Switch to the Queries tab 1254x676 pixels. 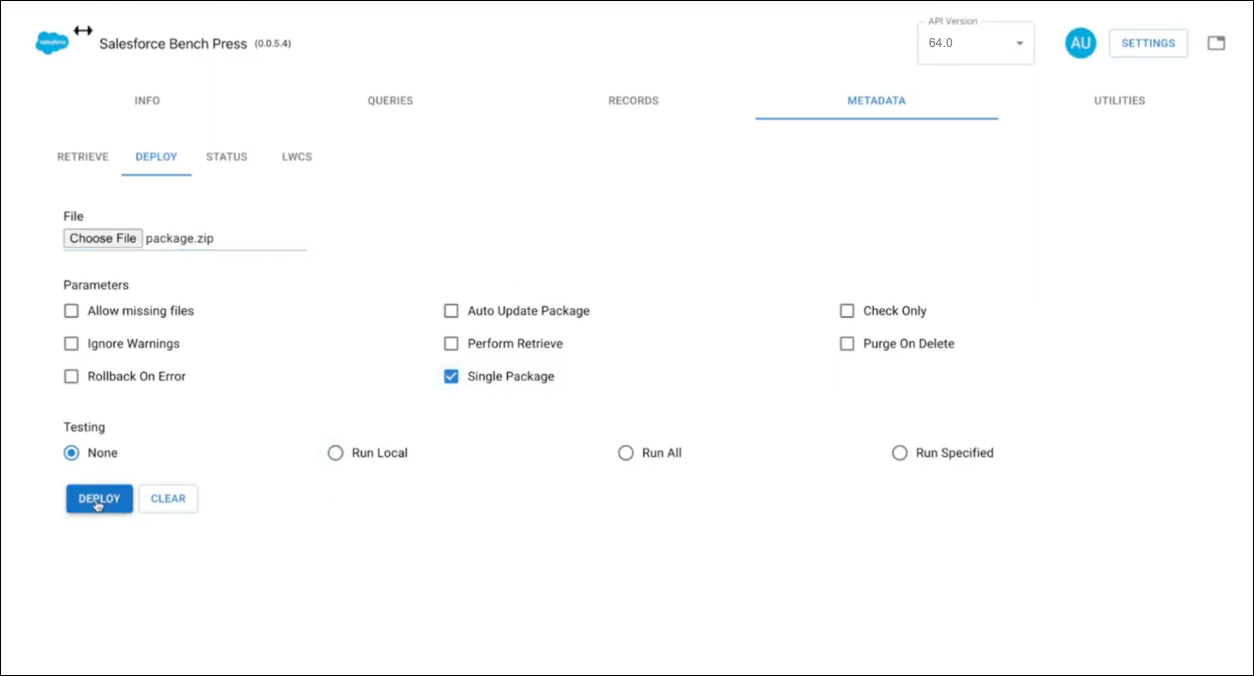coord(390,101)
